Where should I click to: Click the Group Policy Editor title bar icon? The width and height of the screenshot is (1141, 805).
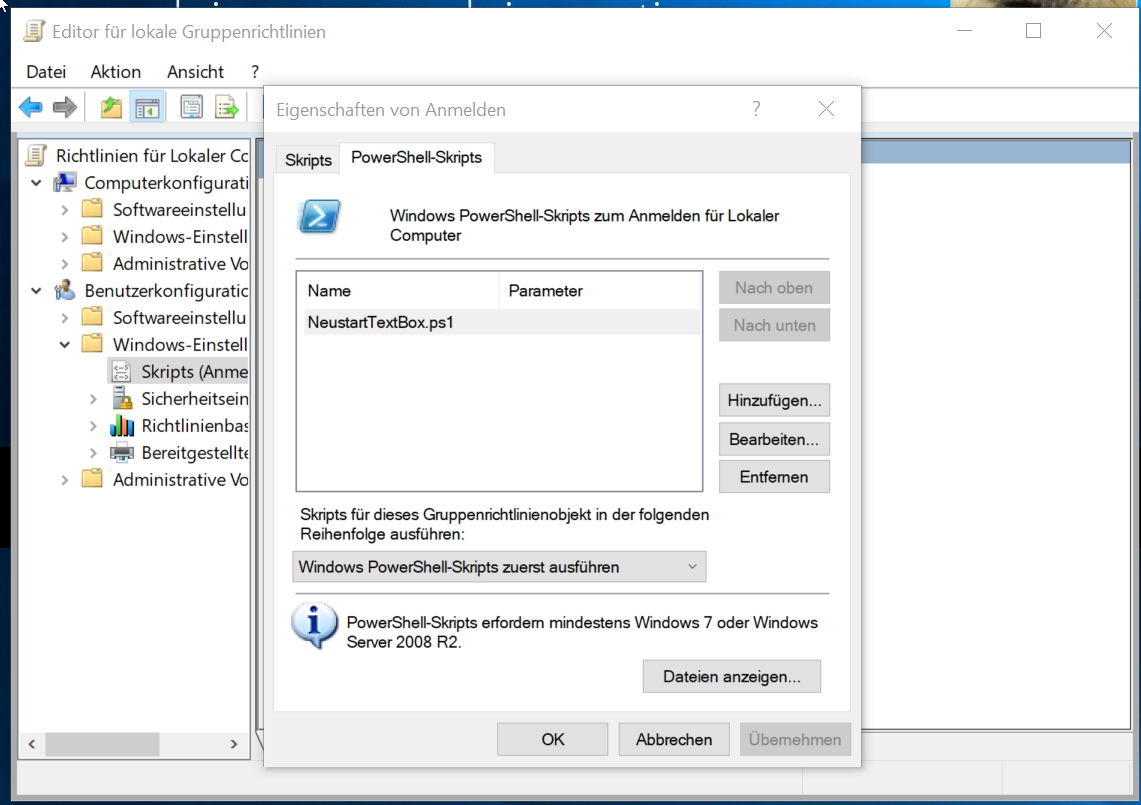tap(33, 31)
